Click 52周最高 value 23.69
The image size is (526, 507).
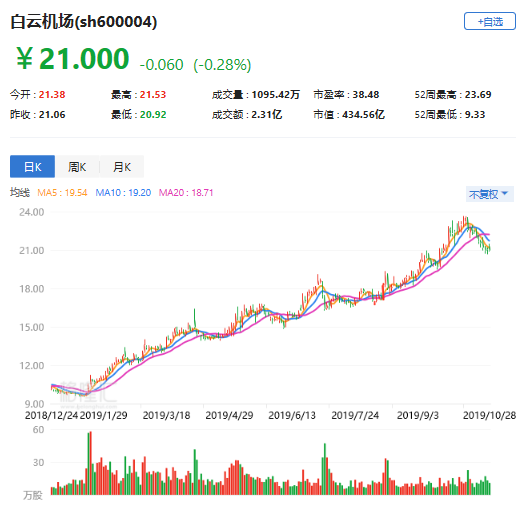pos(478,95)
